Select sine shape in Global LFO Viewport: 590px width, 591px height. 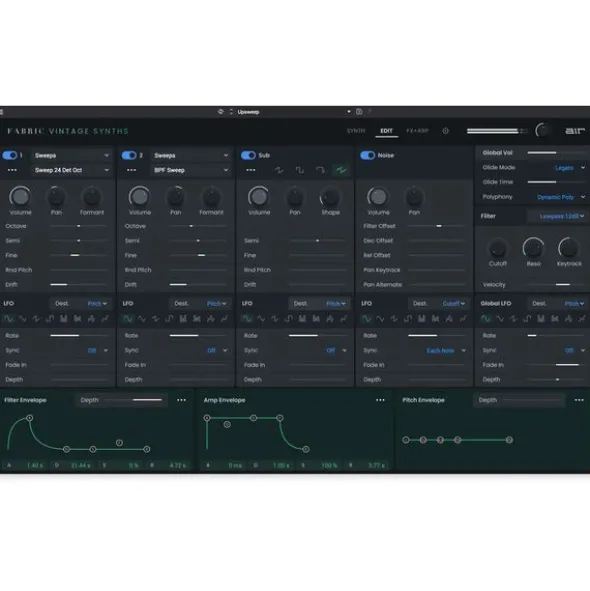[x=486, y=319]
